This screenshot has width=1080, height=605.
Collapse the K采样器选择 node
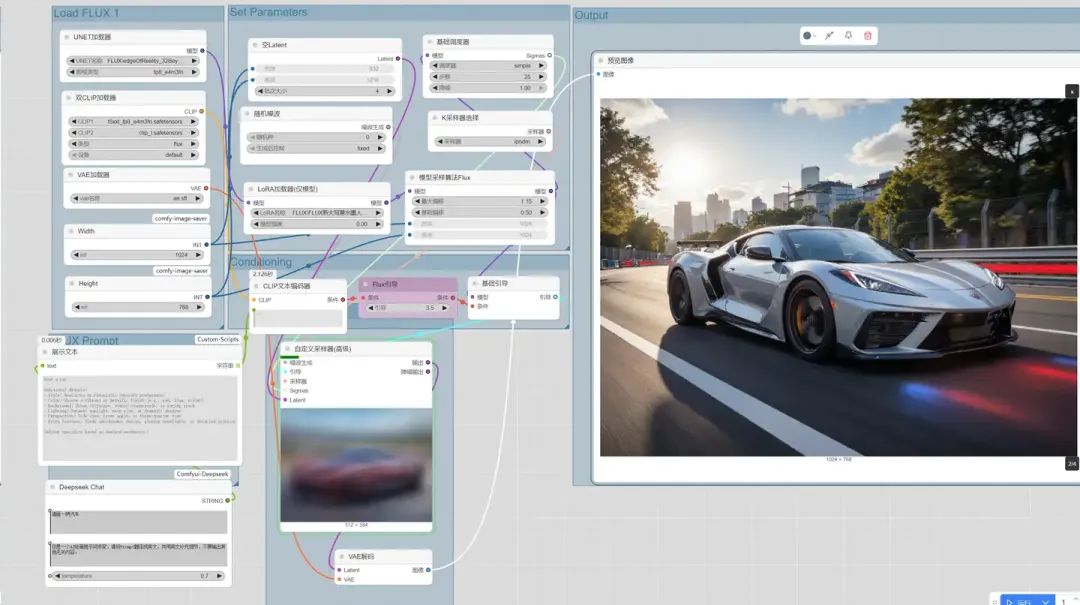point(435,118)
